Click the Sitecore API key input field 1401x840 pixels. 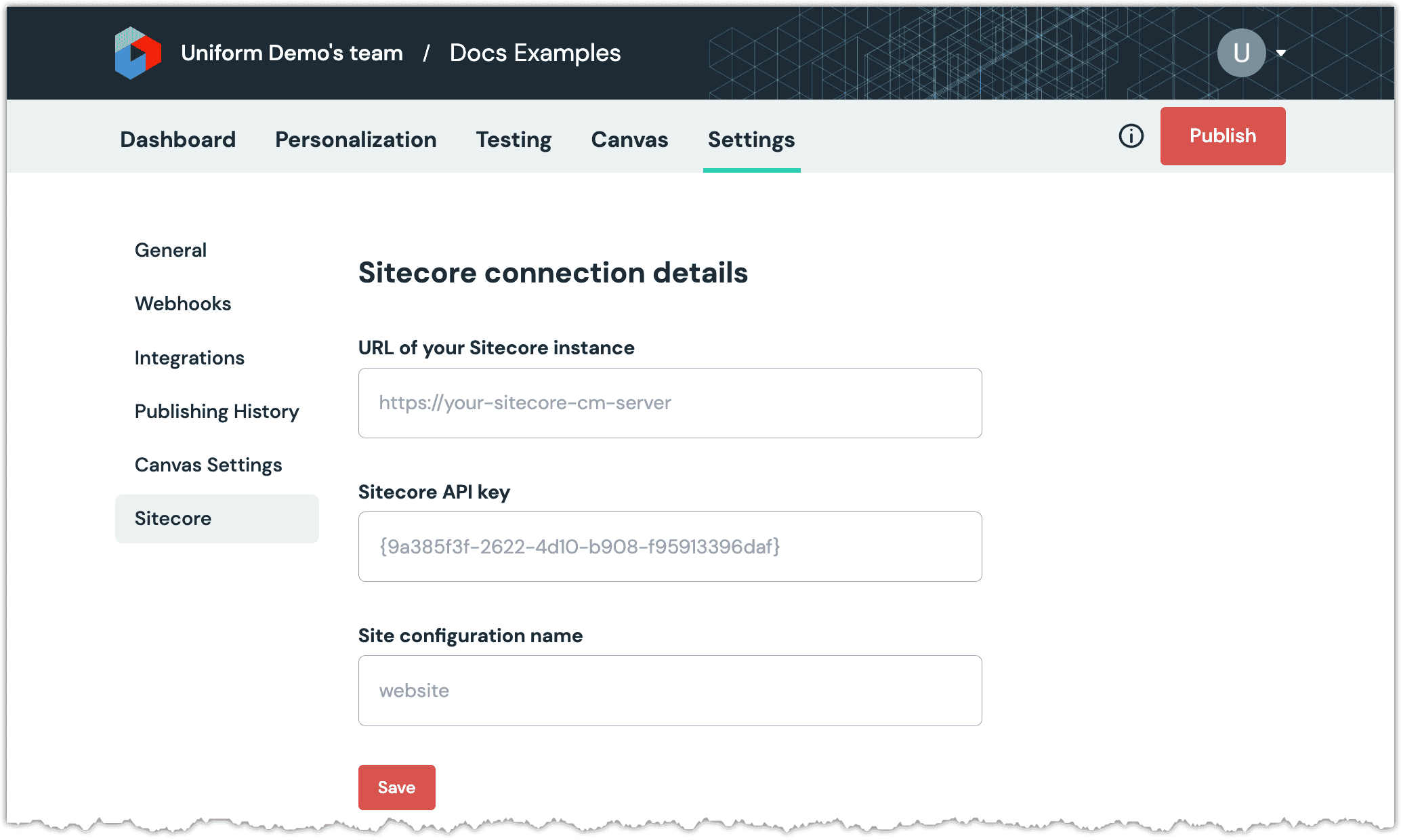click(x=670, y=546)
